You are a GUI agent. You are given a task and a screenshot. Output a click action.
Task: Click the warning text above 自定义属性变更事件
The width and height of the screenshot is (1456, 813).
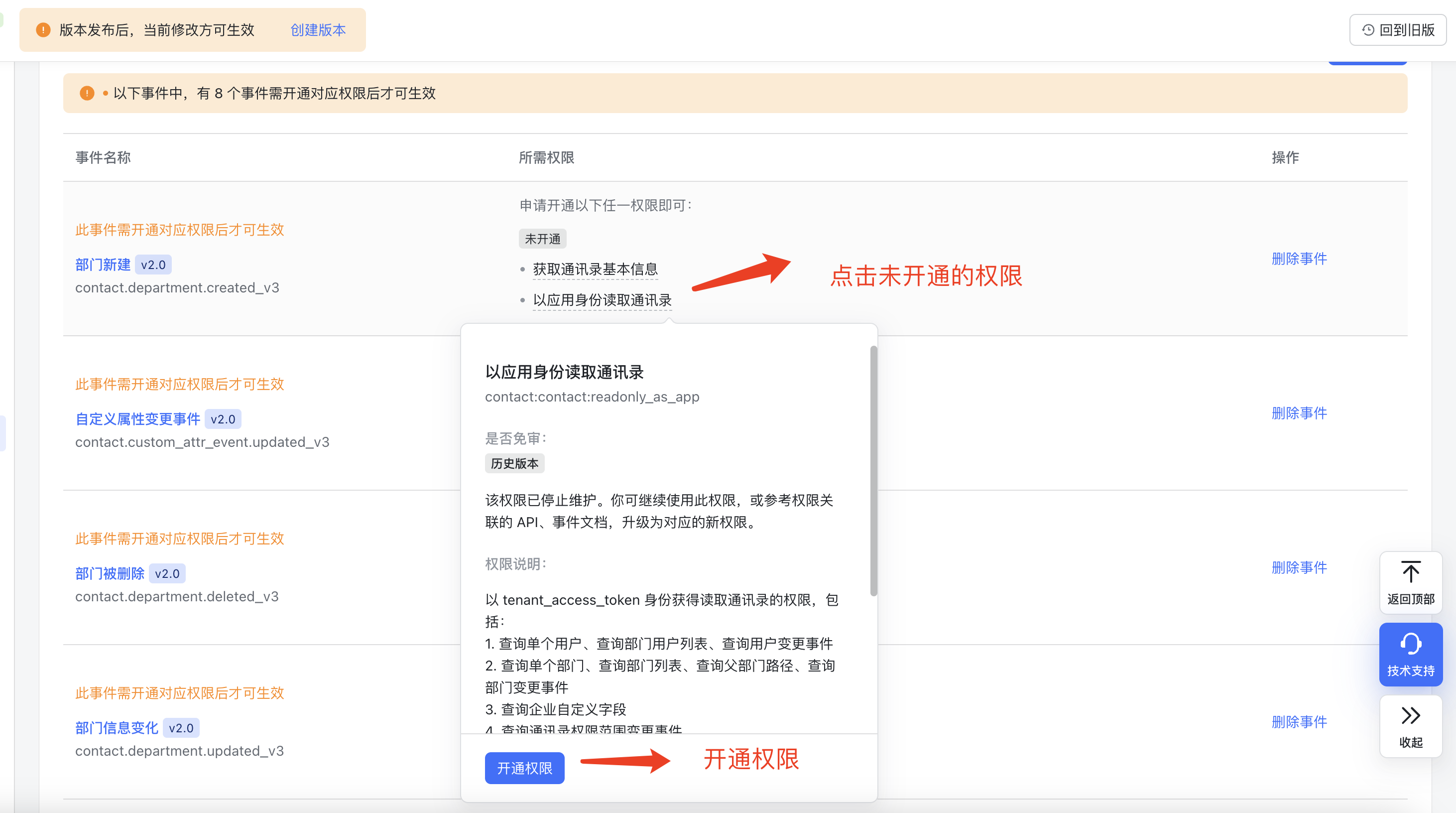click(179, 384)
